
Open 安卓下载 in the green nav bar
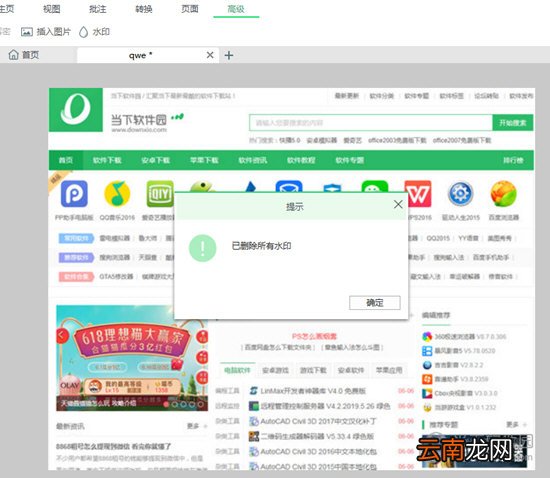point(155,160)
